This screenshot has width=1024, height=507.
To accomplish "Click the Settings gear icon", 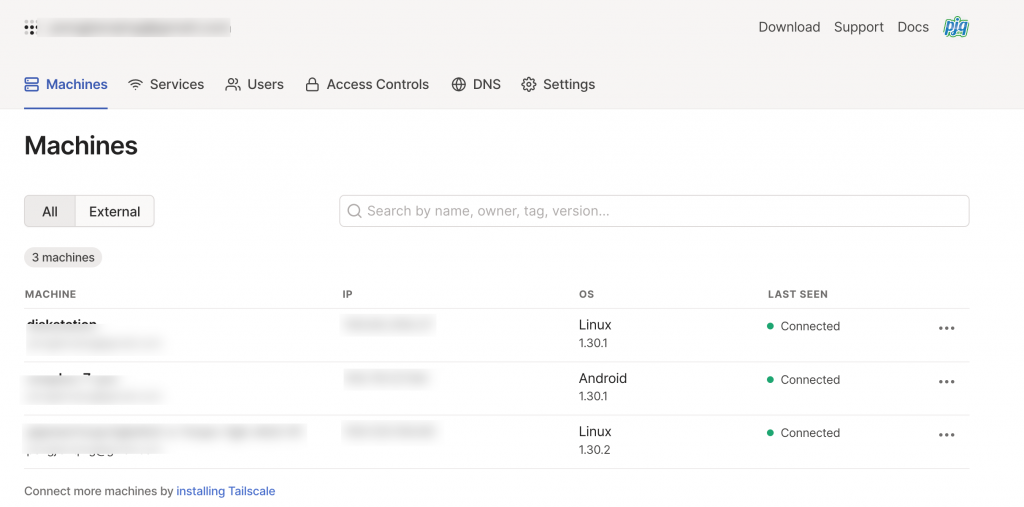I will pyautogui.click(x=529, y=85).
